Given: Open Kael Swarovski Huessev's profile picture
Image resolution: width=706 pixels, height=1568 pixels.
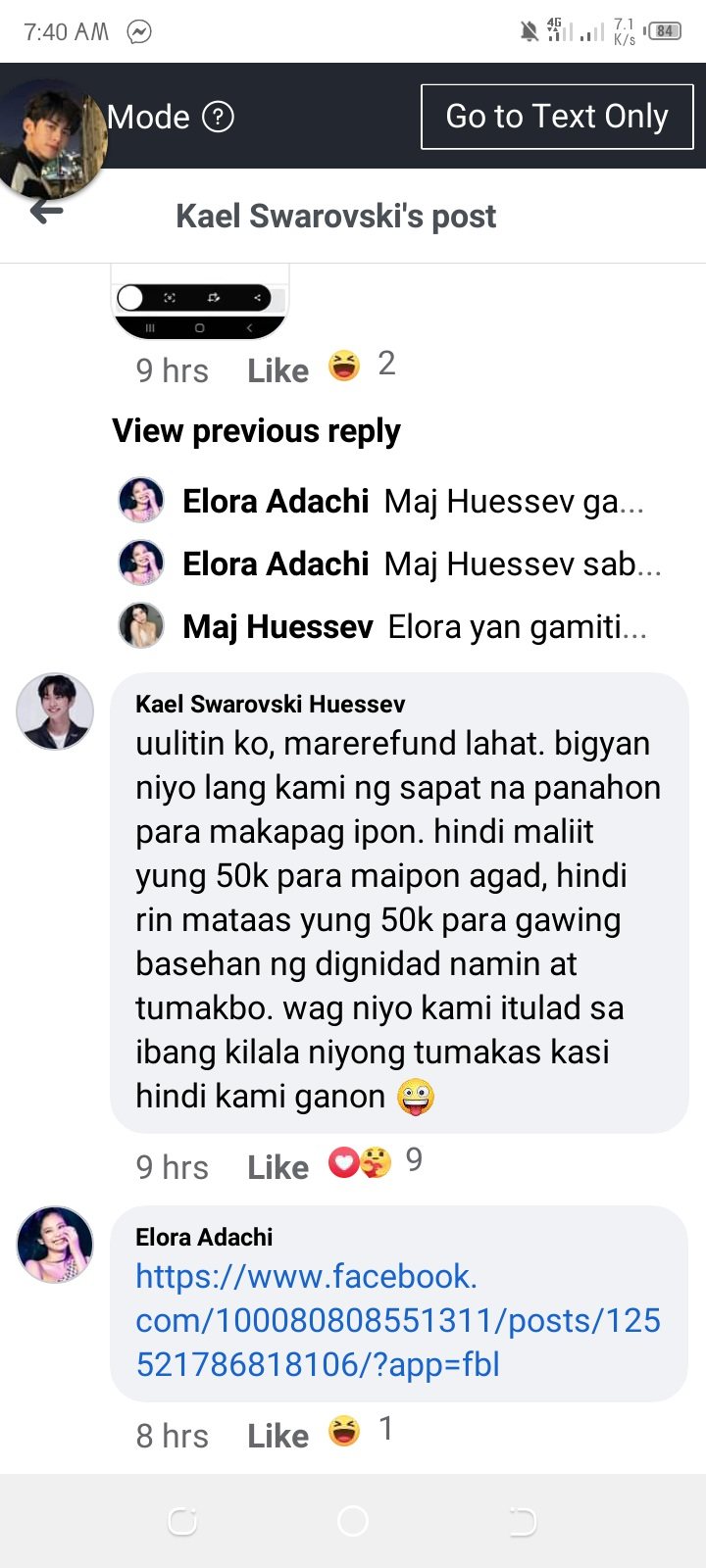Looking at the screenshot, I should pyautogui.click(x=55, y=711).
